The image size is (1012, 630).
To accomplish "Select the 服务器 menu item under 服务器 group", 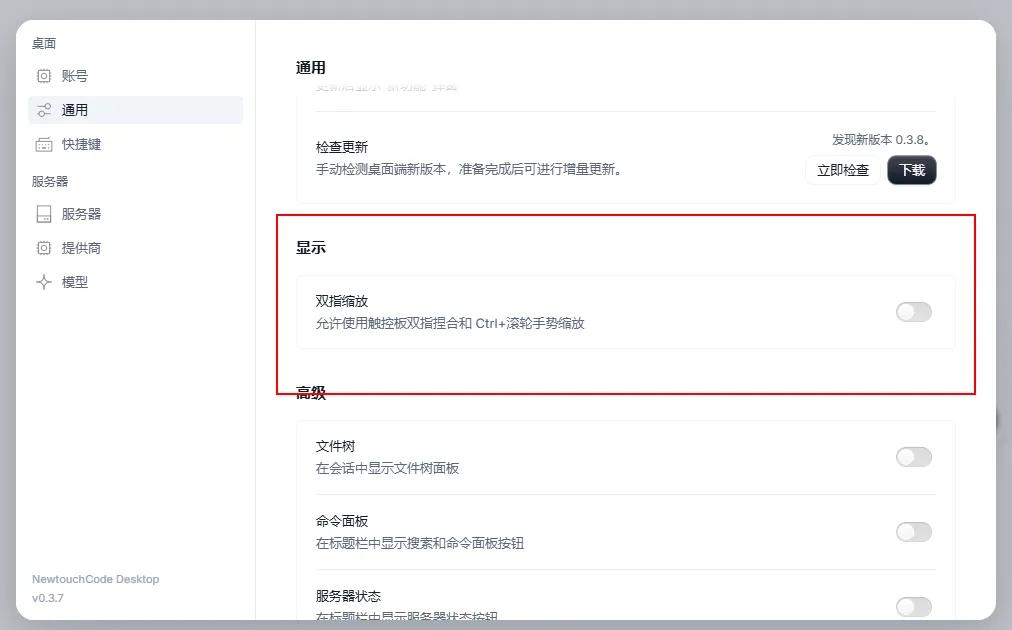I will 81,214.
